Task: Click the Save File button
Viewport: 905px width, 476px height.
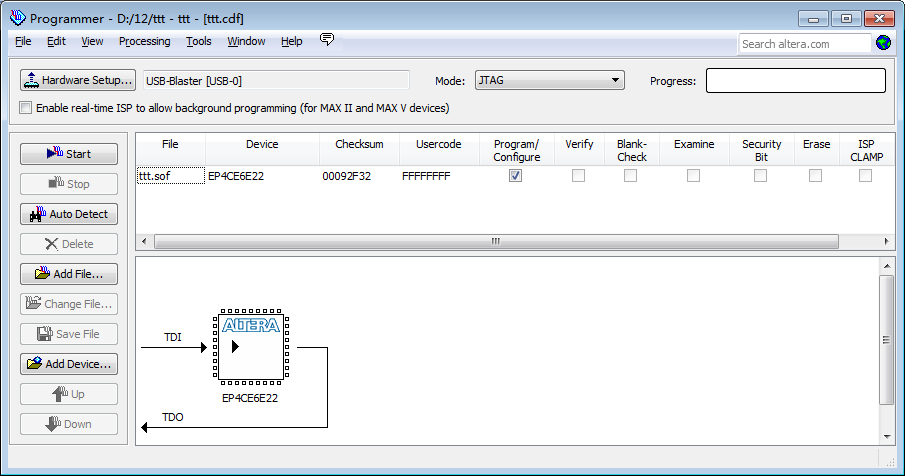Action: (x=69, y=334)
